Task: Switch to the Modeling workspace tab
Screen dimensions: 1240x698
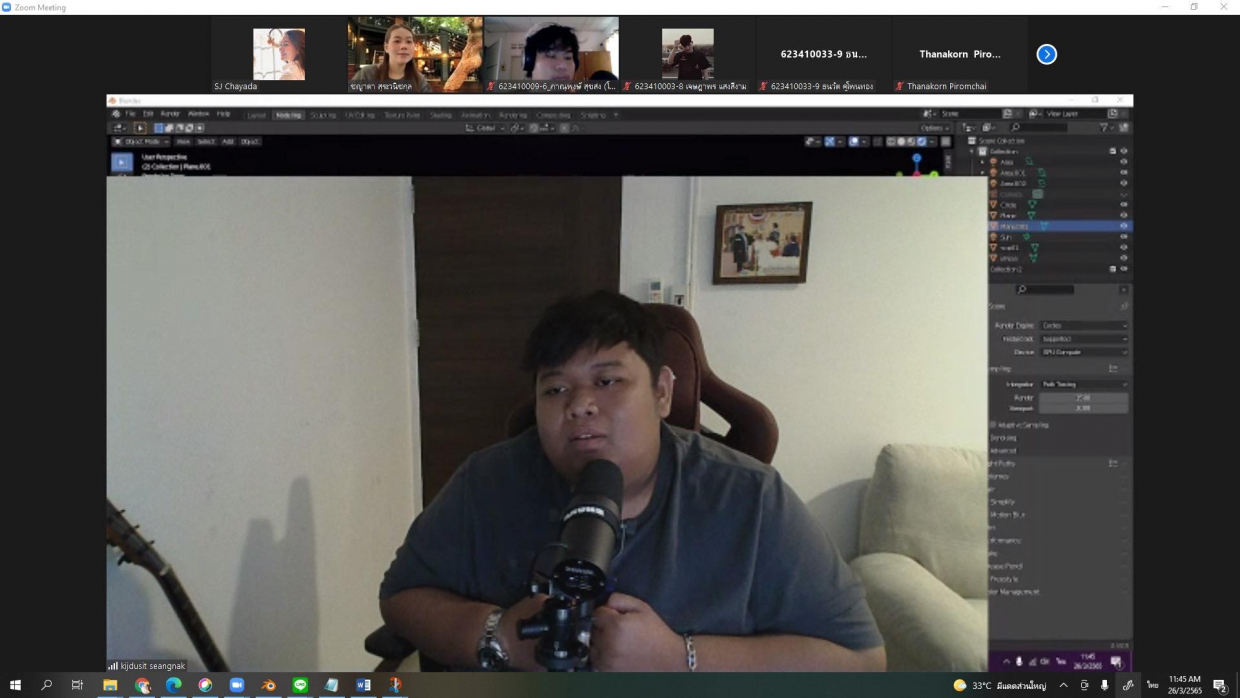Action: click(x=288, y=115)
